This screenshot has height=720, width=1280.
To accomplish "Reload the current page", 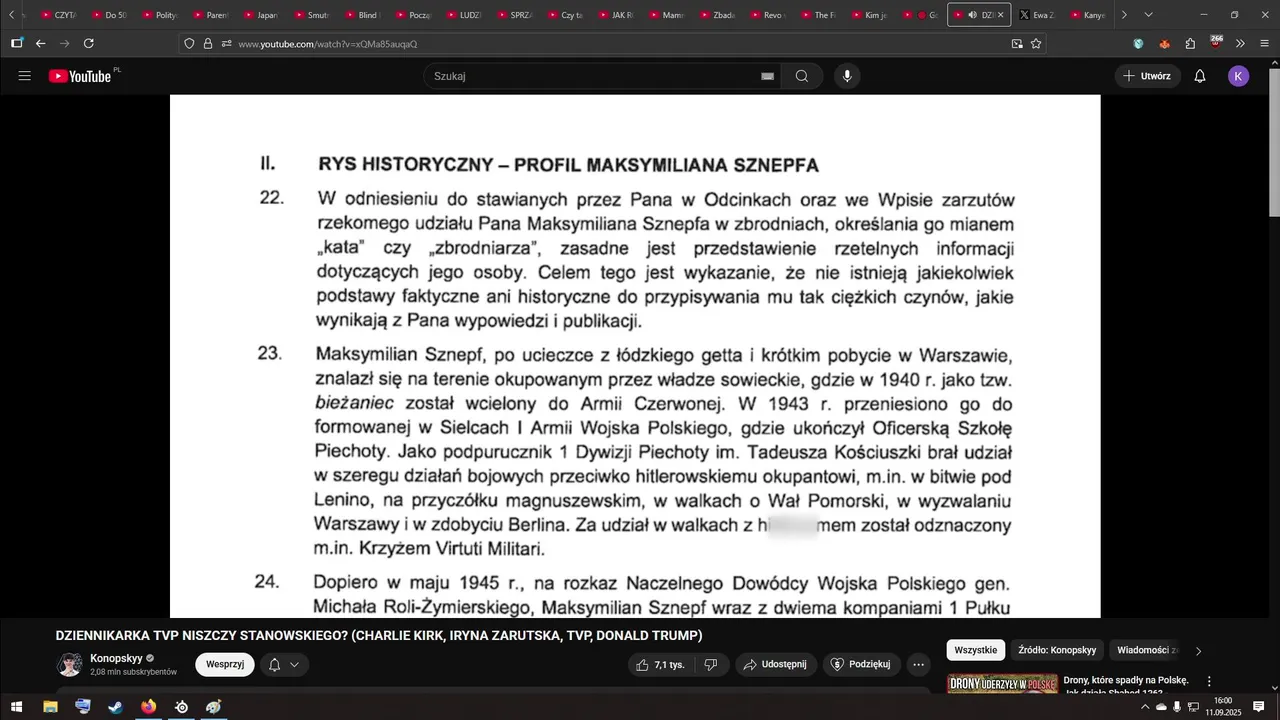I will click(88, 44).
